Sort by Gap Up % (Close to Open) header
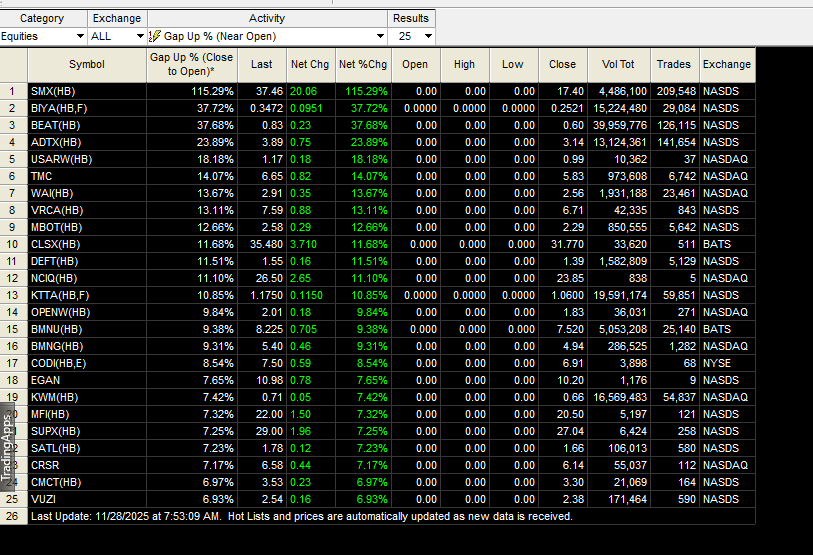The width and height of the screenshot is (813, 555). coord(191,64)
